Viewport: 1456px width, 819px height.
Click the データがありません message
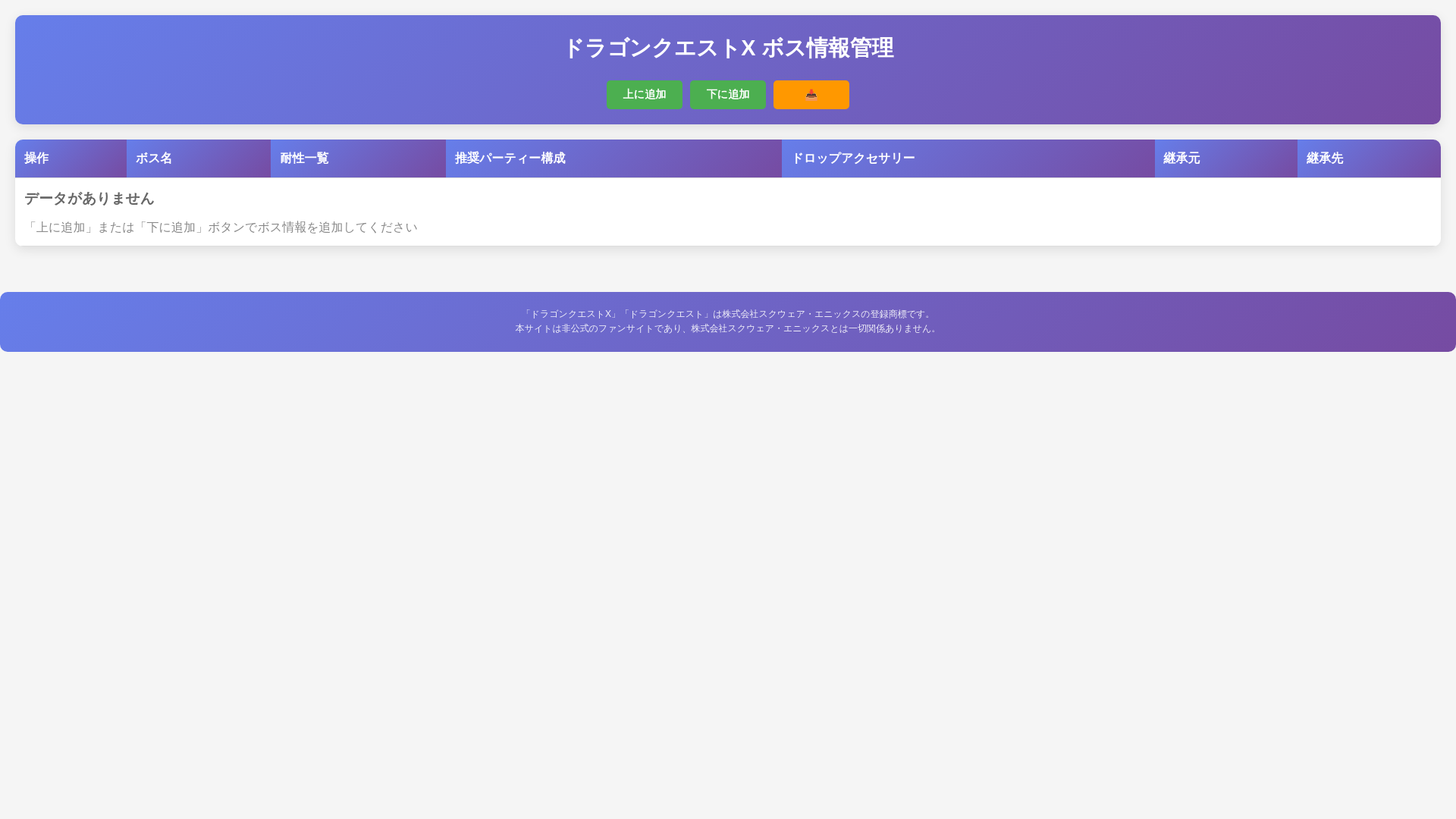89,199
